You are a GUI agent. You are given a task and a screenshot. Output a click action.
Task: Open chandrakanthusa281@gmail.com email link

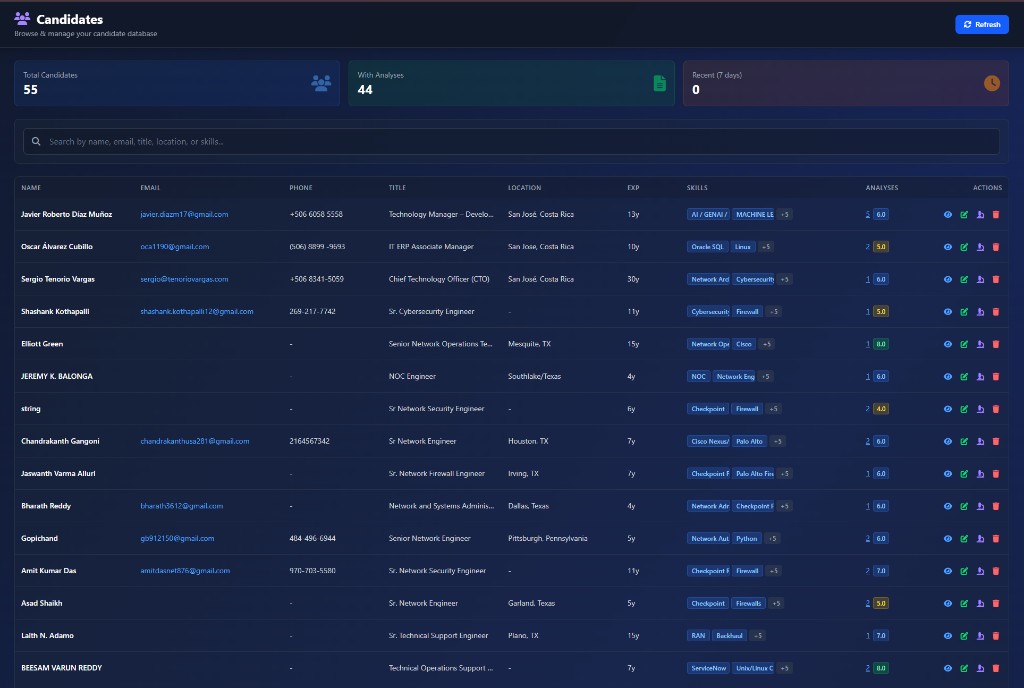coord(195,441)
